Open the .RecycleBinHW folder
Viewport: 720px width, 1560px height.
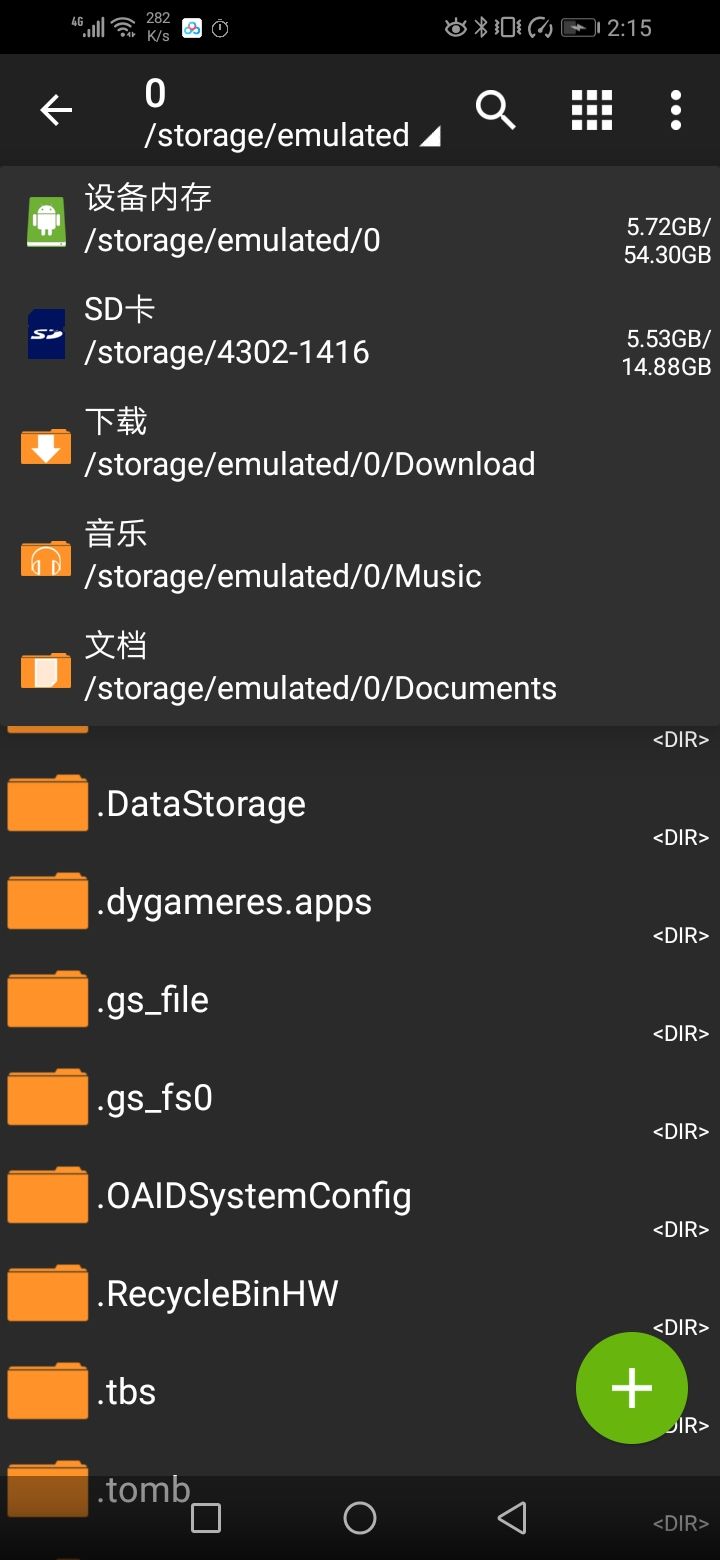(x=218, y=1294)
